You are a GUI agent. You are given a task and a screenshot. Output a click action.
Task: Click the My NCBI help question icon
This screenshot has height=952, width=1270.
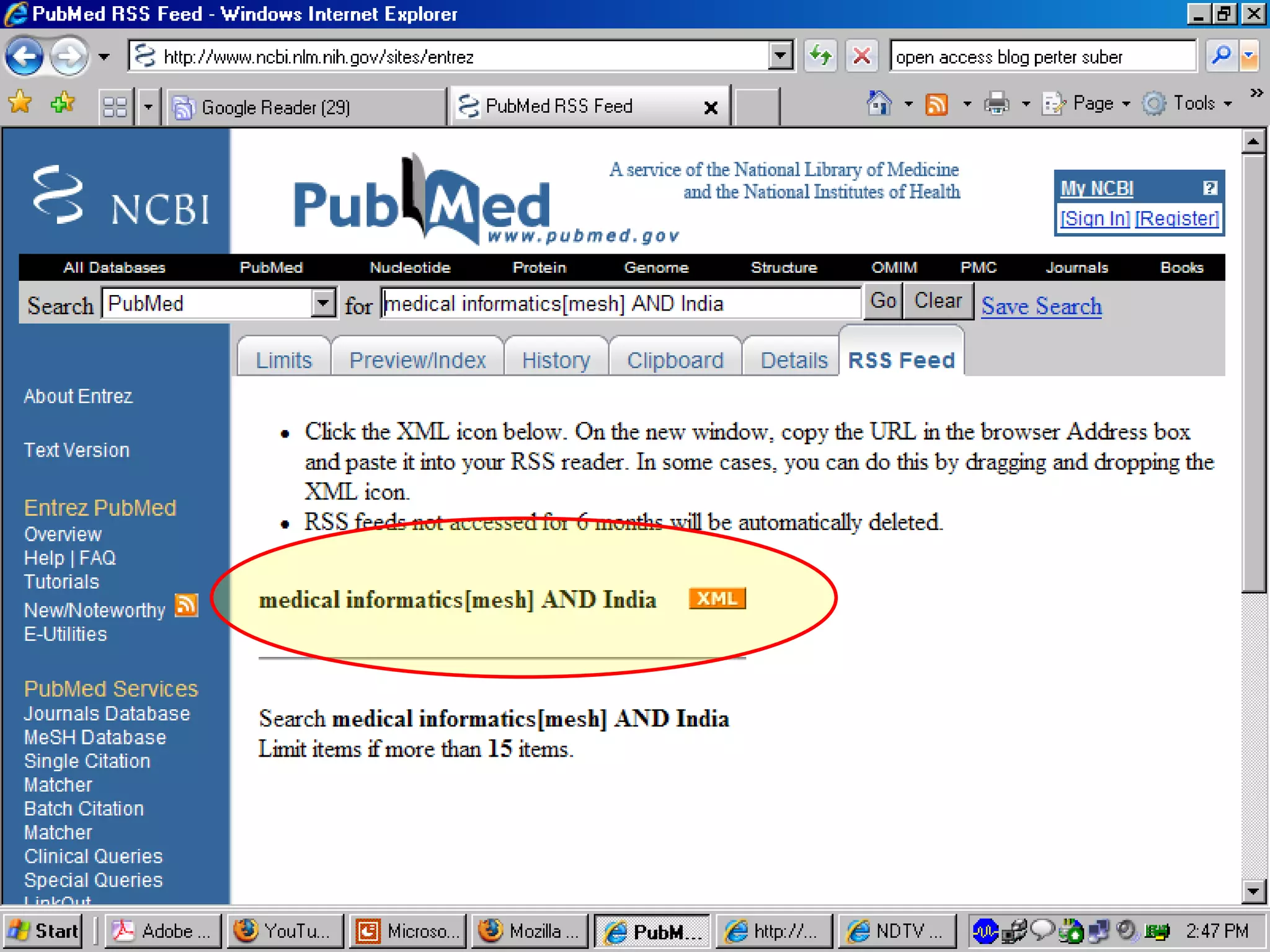1209,188
